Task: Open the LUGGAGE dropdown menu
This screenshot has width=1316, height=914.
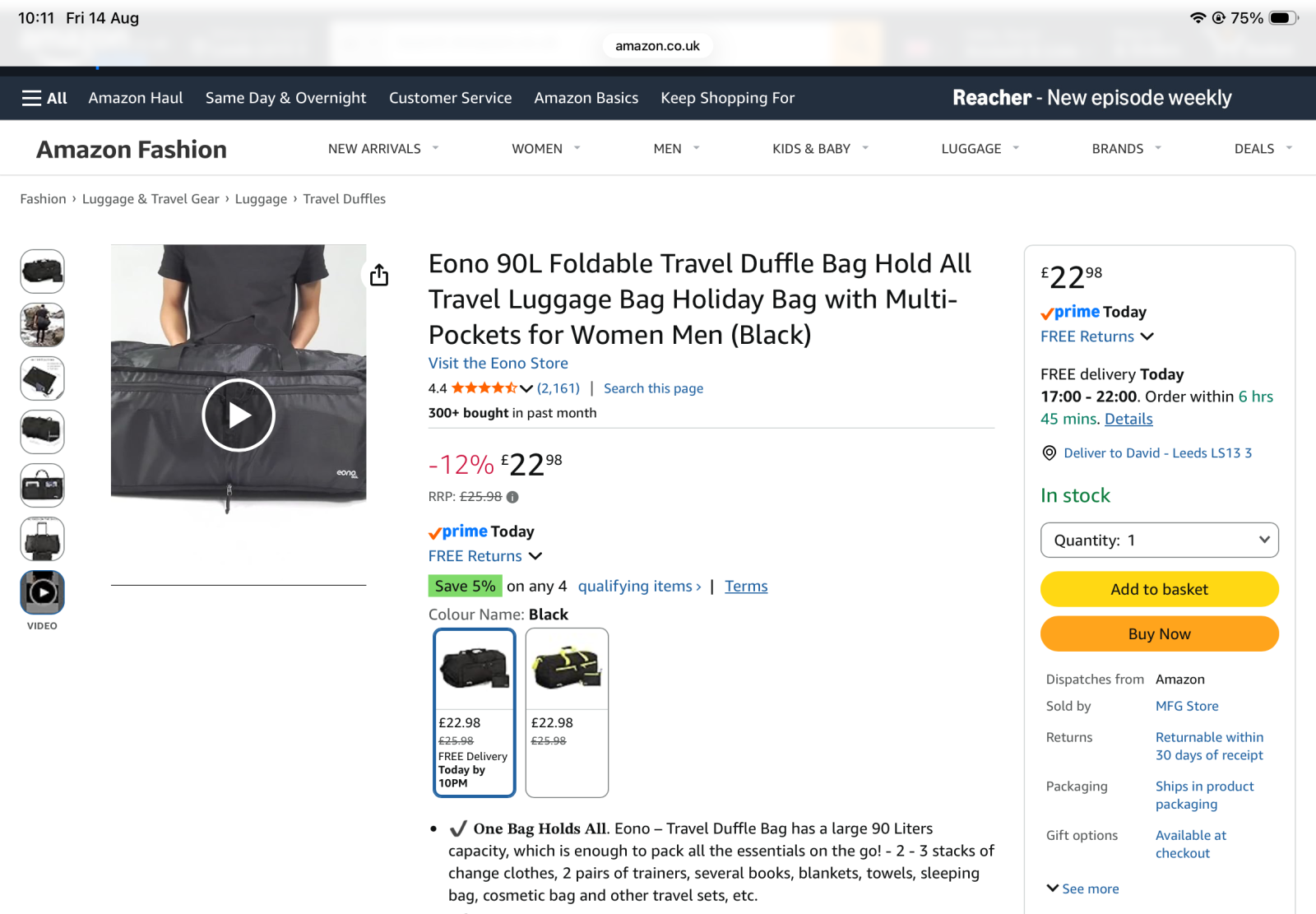Action: click(980, 149)
